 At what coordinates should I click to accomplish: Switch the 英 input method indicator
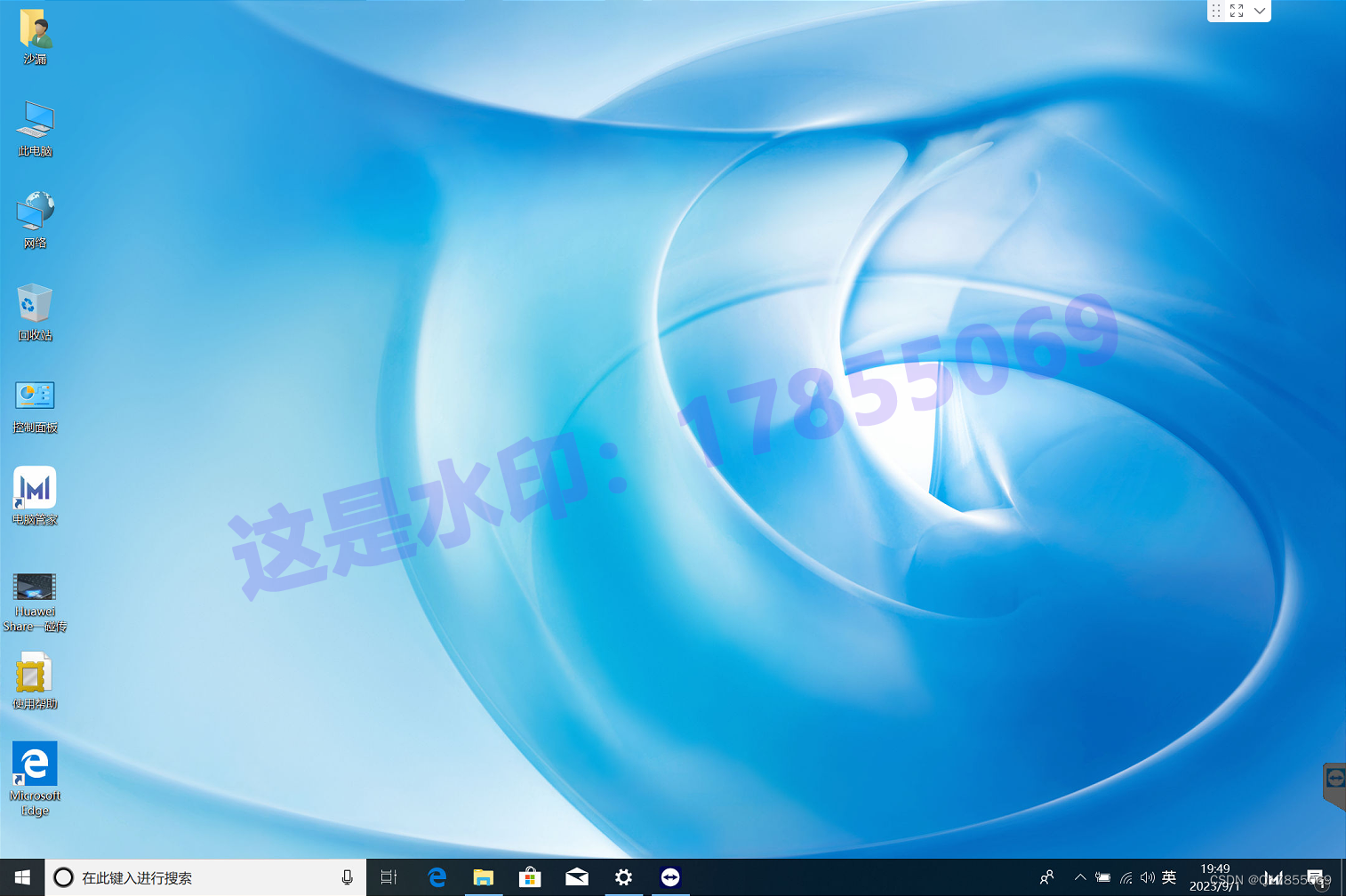(x=1169, y=877)
